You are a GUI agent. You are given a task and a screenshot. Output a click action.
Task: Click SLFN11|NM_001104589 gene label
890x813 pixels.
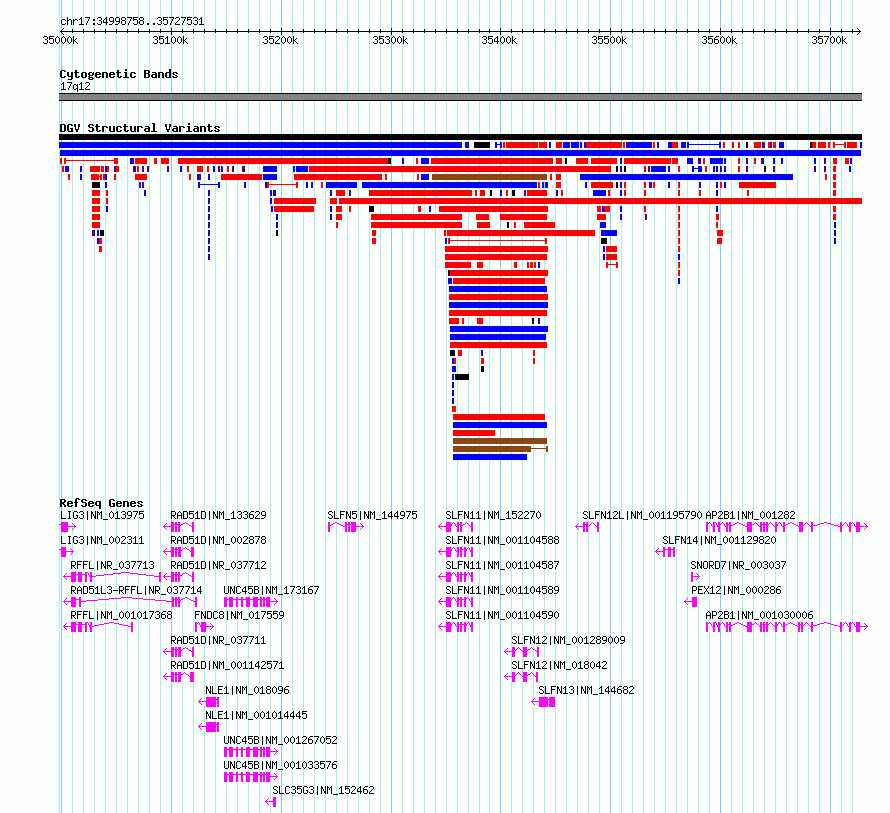[502, 590]
